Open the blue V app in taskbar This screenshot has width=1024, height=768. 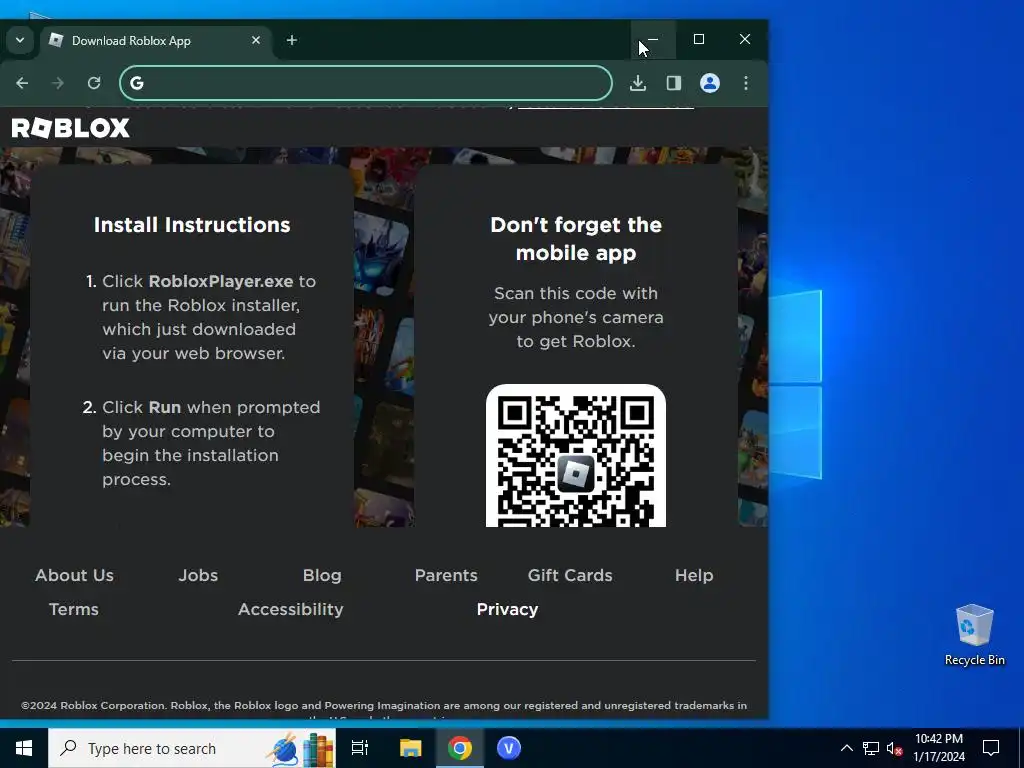[x=509, y=748]
